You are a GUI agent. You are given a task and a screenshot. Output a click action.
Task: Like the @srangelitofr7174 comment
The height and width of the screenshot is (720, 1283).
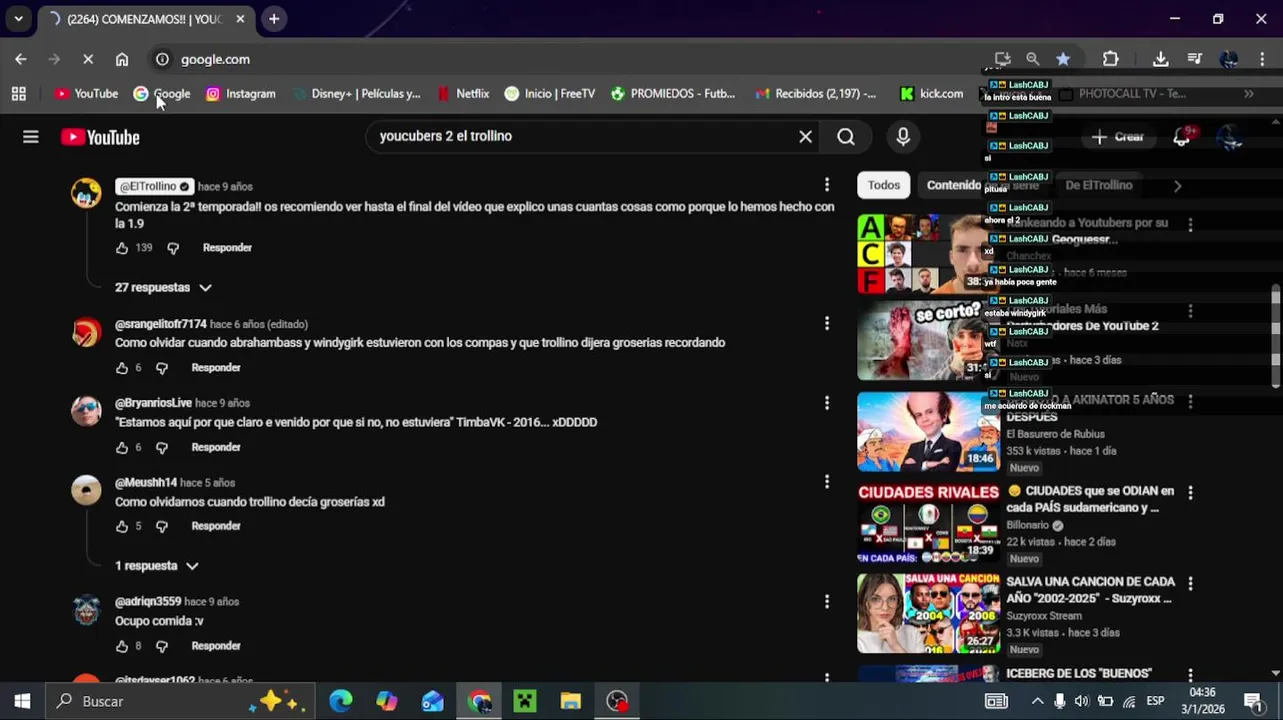click(x=122, y=368)
